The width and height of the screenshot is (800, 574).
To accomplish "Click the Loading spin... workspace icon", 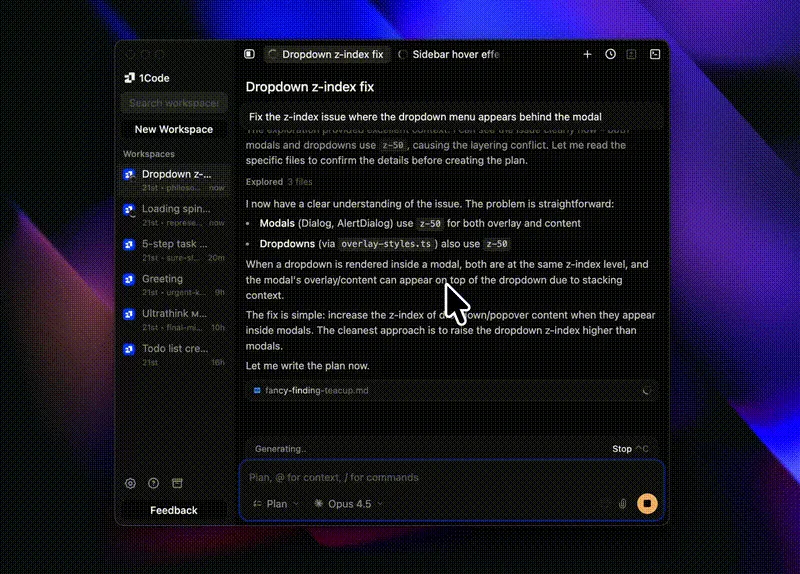I will click(129, 210).
